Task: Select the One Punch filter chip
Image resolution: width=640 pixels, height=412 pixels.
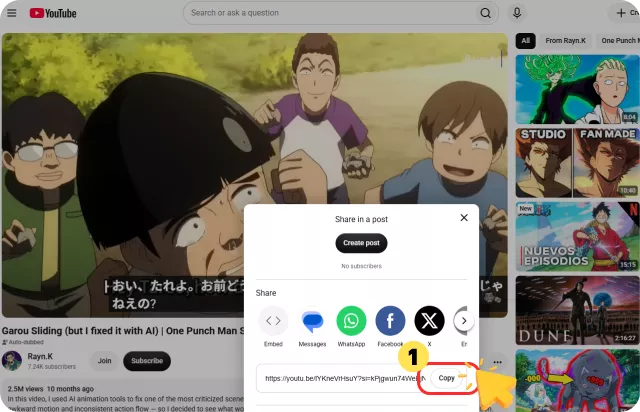Action: 619,40
